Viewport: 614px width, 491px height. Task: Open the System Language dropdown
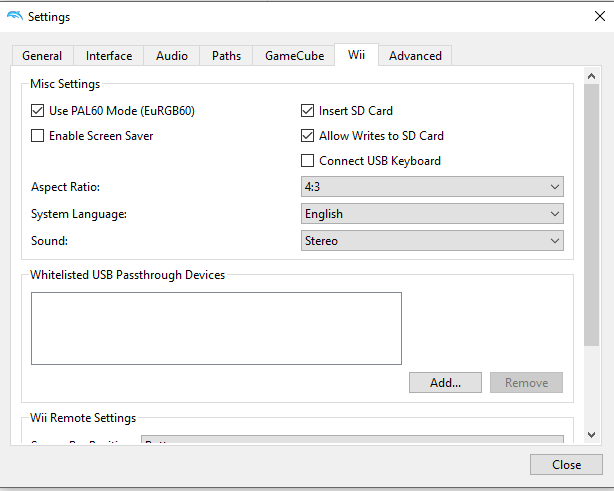[x=432, y=214]
